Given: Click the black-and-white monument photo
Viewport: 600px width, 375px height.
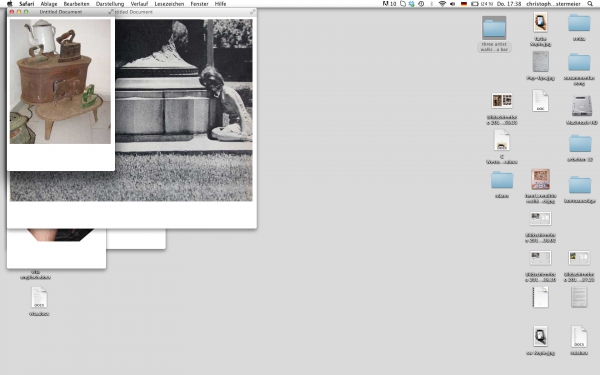Looking at the screenshot, I should [x=184, y=110].
